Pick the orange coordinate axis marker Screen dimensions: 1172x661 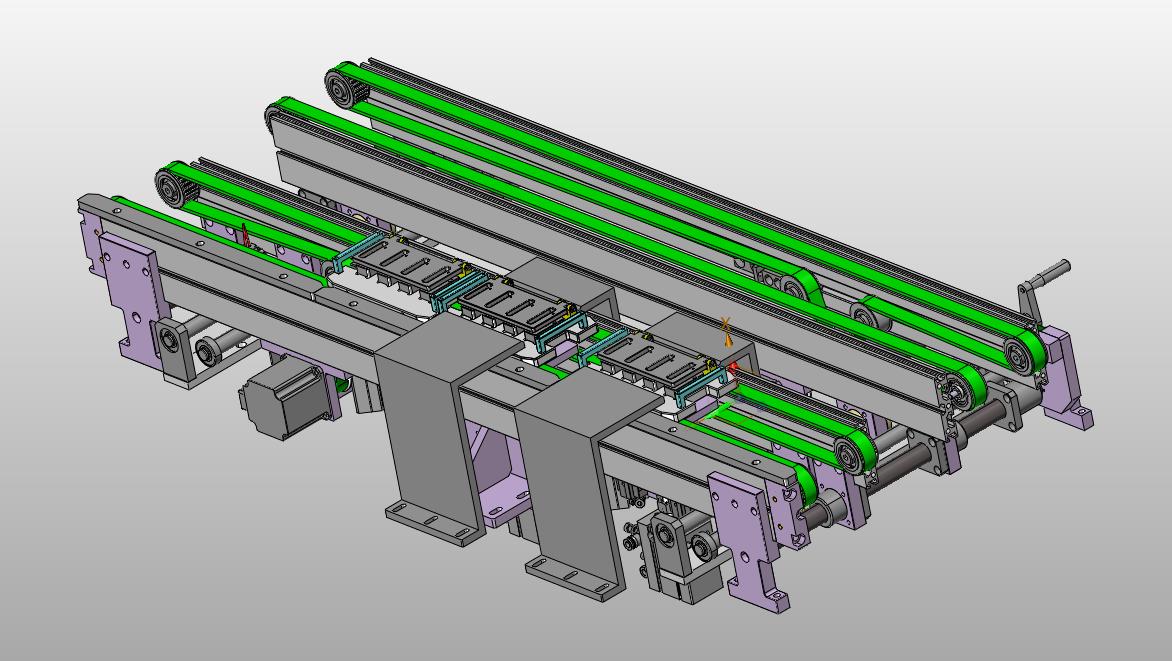(726, 331)
